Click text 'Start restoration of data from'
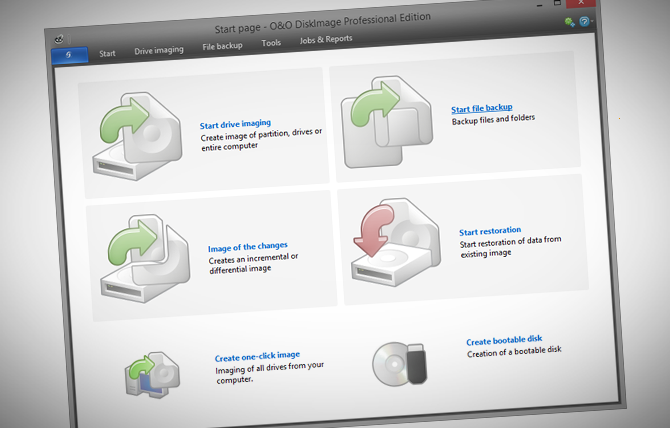The height and width of the screenshot is (428, 670). coord(510,242)
